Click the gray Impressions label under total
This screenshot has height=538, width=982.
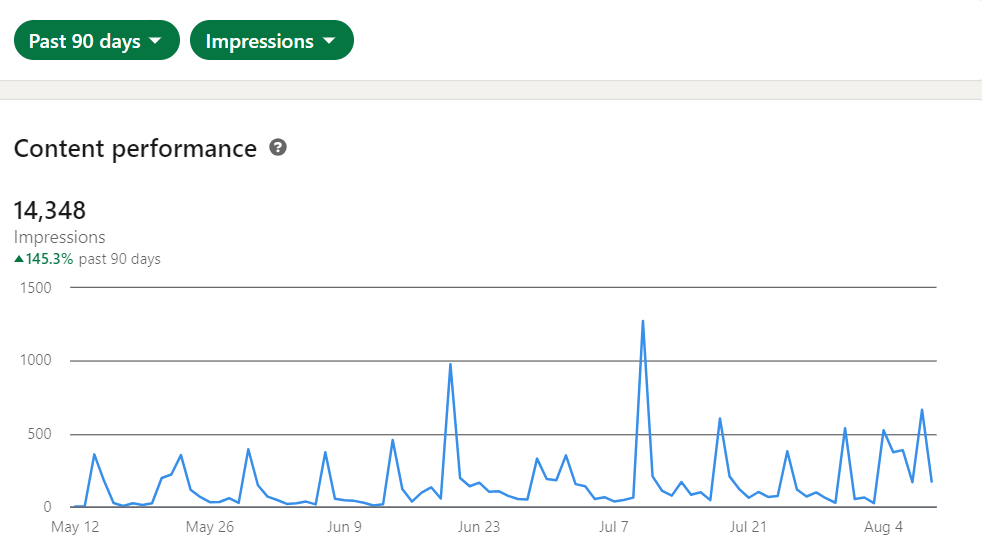coord(60,238)
